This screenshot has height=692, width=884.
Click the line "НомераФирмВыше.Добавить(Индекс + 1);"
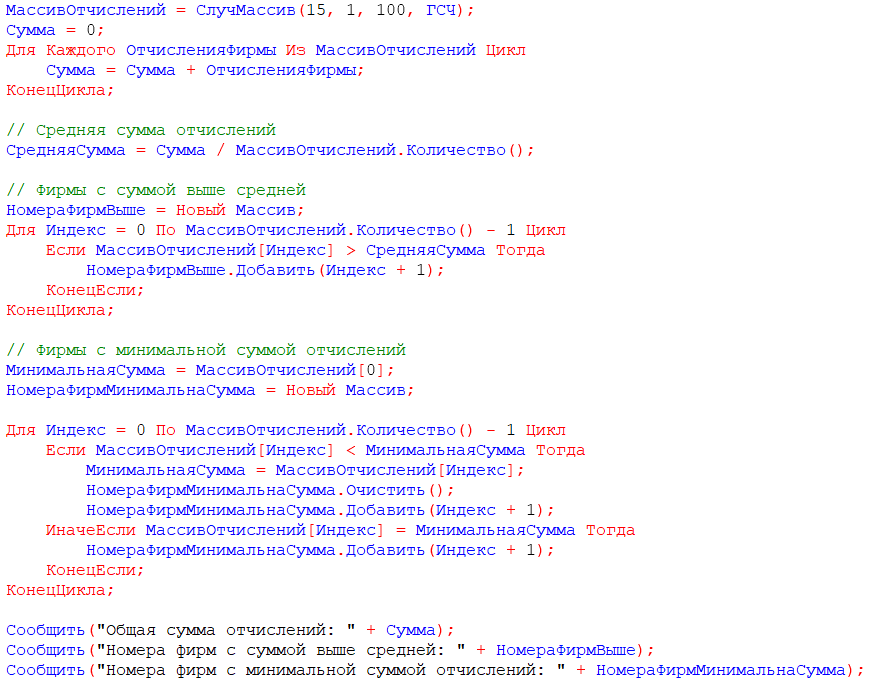(x=265, y=270)
